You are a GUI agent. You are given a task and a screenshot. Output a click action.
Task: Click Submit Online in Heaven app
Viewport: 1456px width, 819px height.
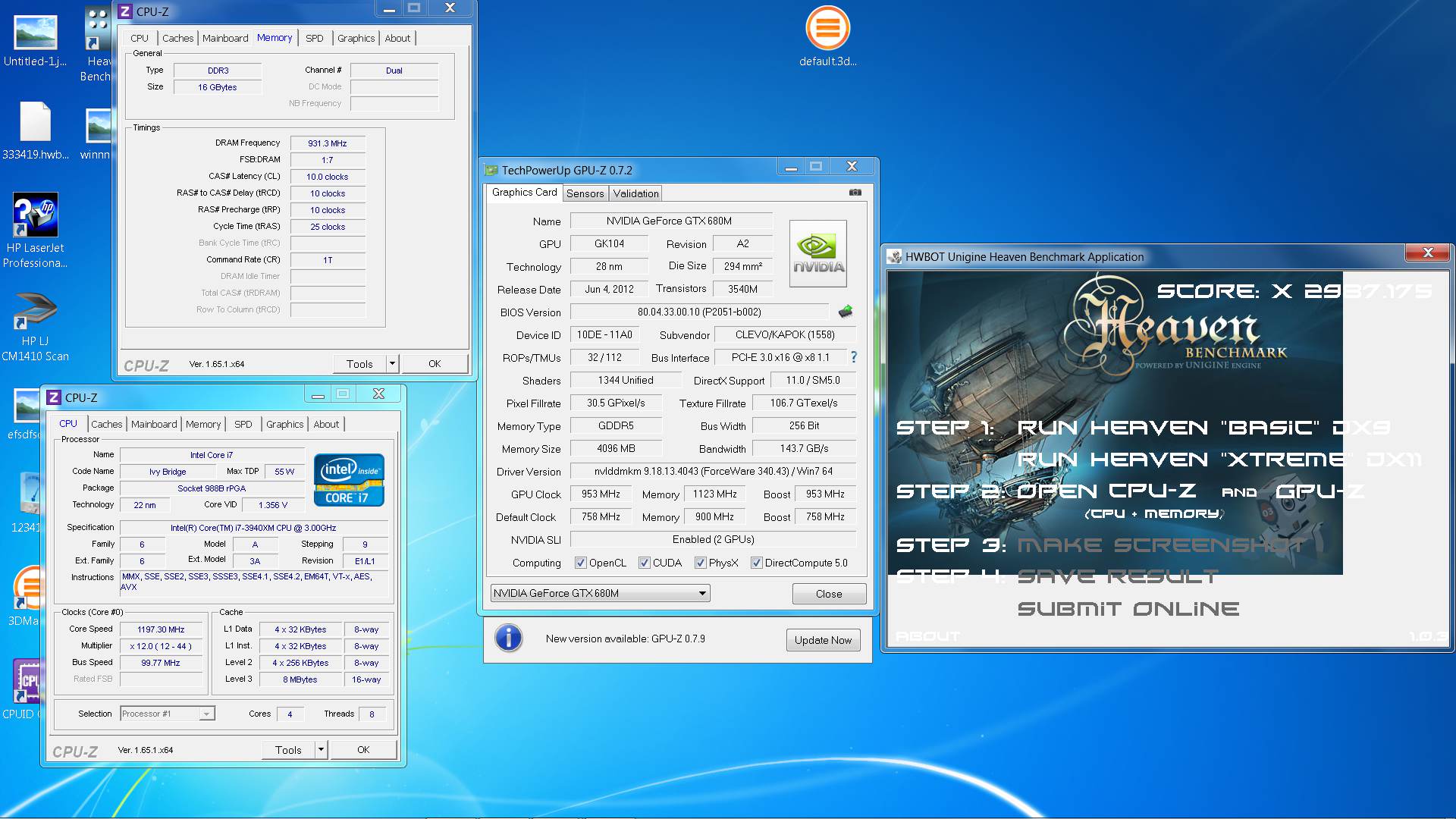click(x=1128, y=609)
